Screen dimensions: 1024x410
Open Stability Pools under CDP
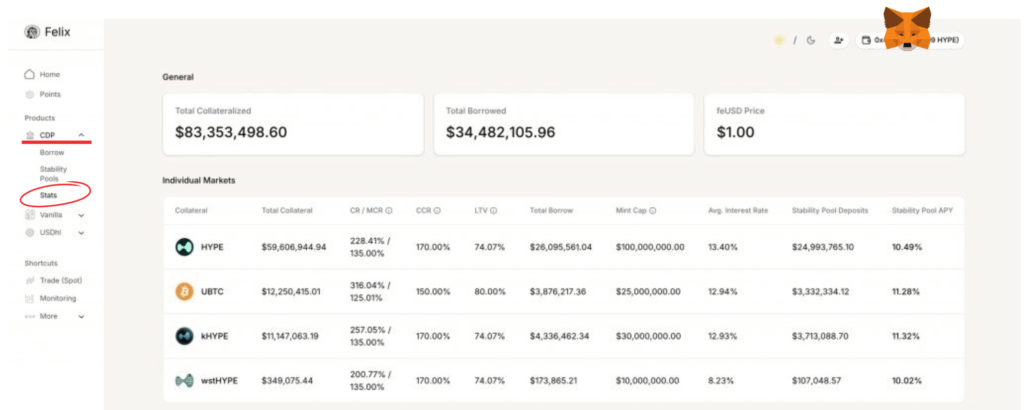tap(54, 174)
